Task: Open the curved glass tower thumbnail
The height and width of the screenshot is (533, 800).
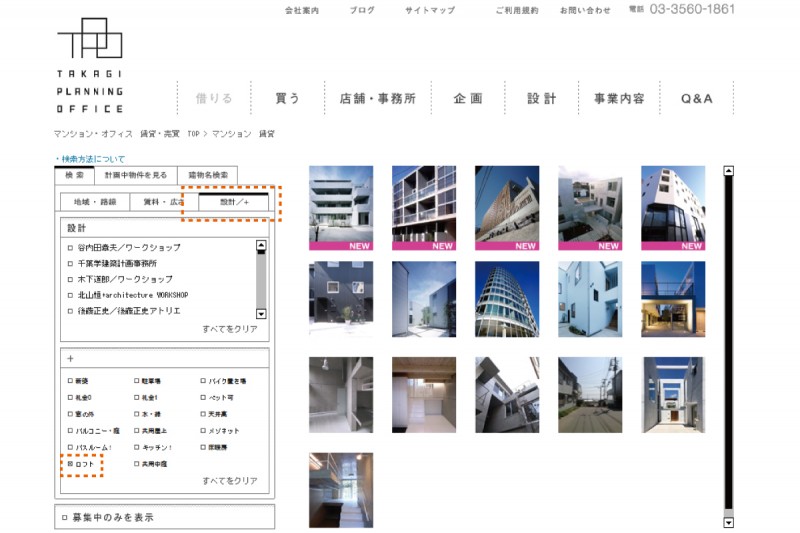Action: click(x=507, y=299)
